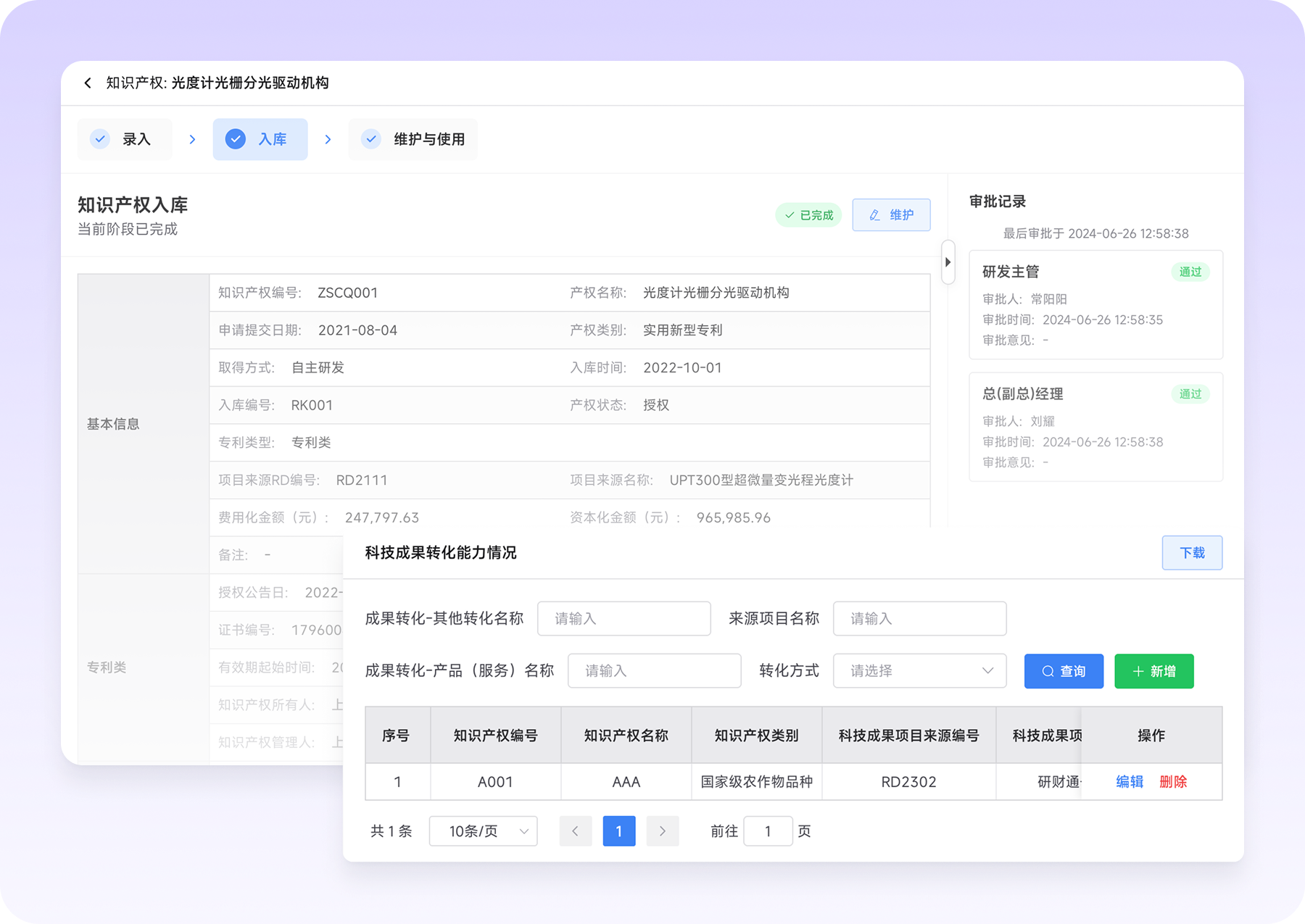The image size is (1305, 924).
Task: Click the chevron between 入库 and 维护与使用
Action: [328, 139]
